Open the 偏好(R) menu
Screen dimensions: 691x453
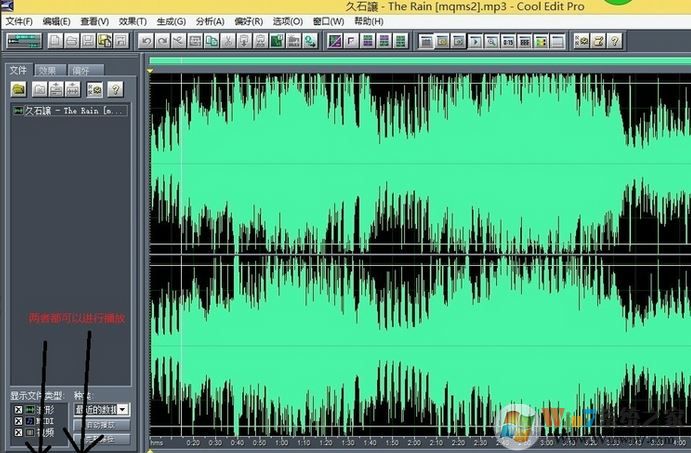[x=249, y=22]
